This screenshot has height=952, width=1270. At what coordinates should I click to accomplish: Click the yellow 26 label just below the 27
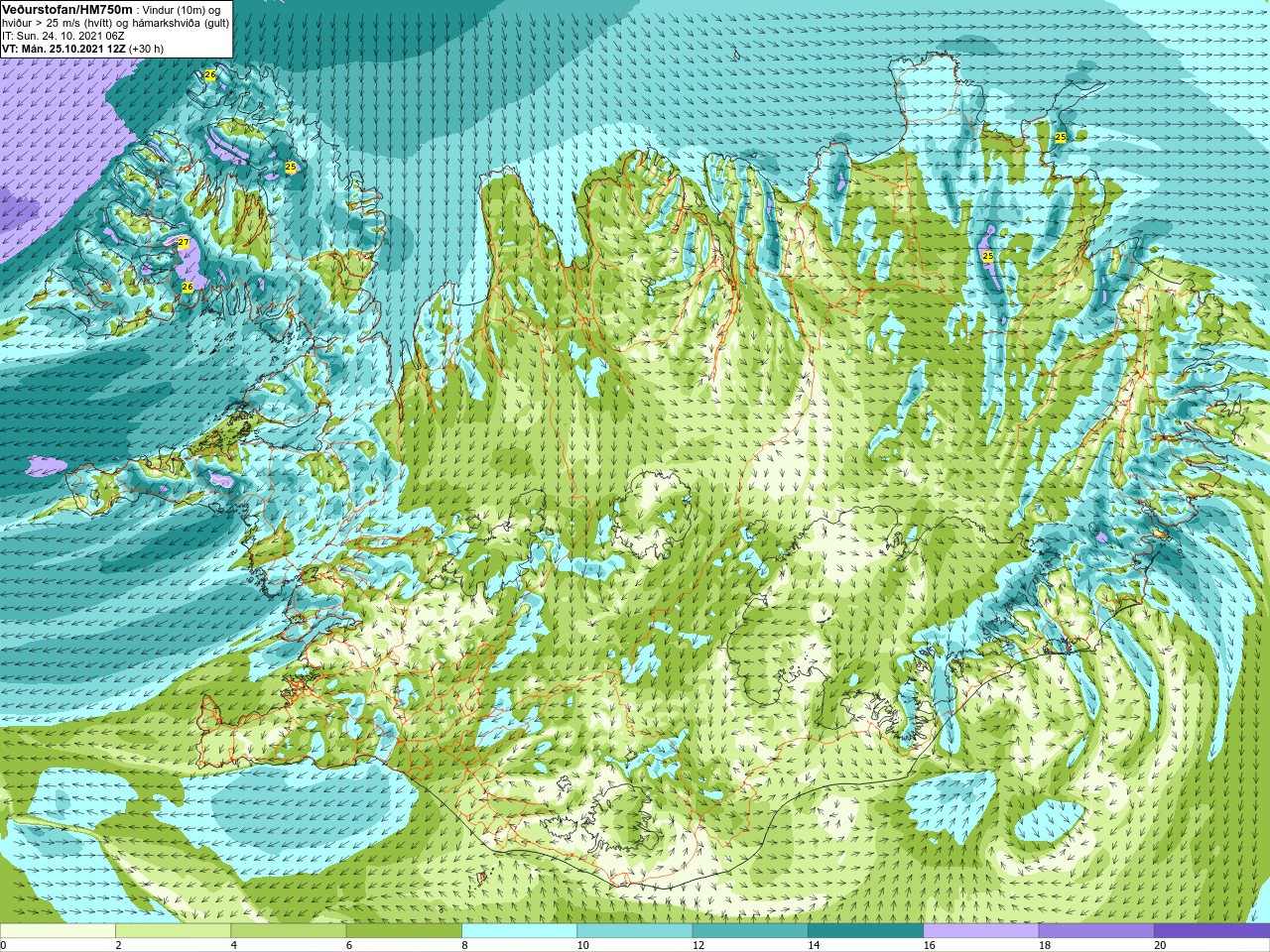188,287
